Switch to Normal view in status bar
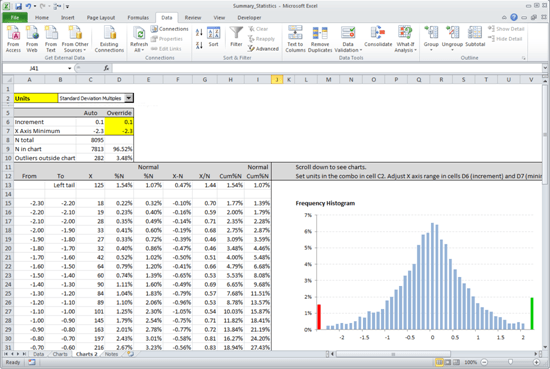 (439, 362)
